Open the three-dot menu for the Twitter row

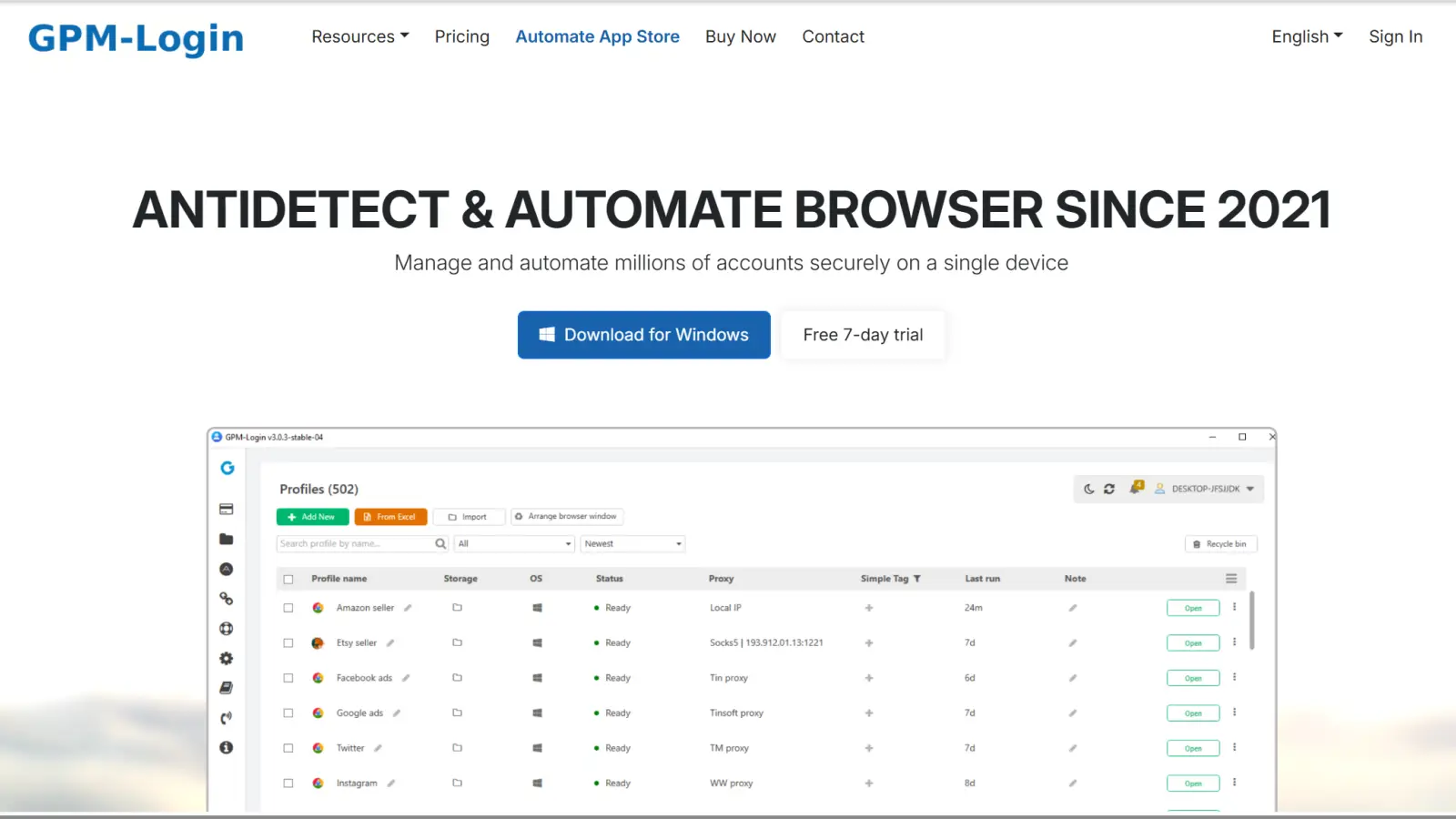coord(1234,747)
